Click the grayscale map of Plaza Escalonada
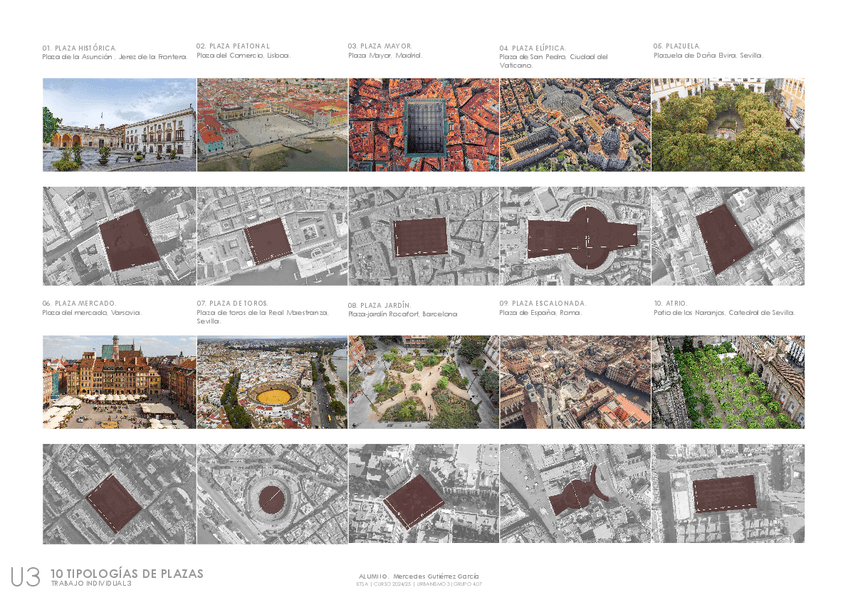Screen dimensions: 848x600 click(x=575, y=494)
